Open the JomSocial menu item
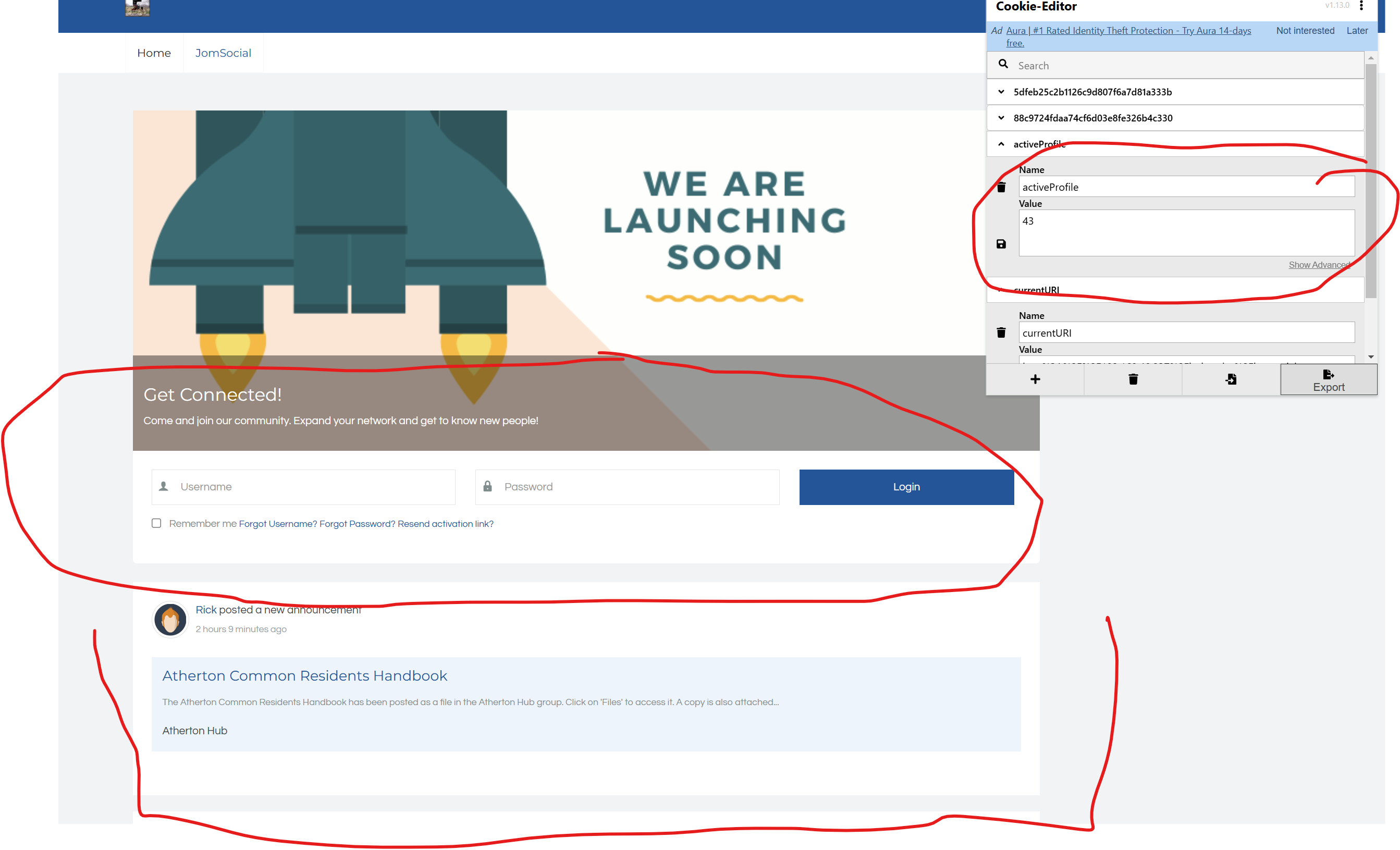Image resolution: width=1400 pixels, height=850 pixels. (x=223, y=53)
